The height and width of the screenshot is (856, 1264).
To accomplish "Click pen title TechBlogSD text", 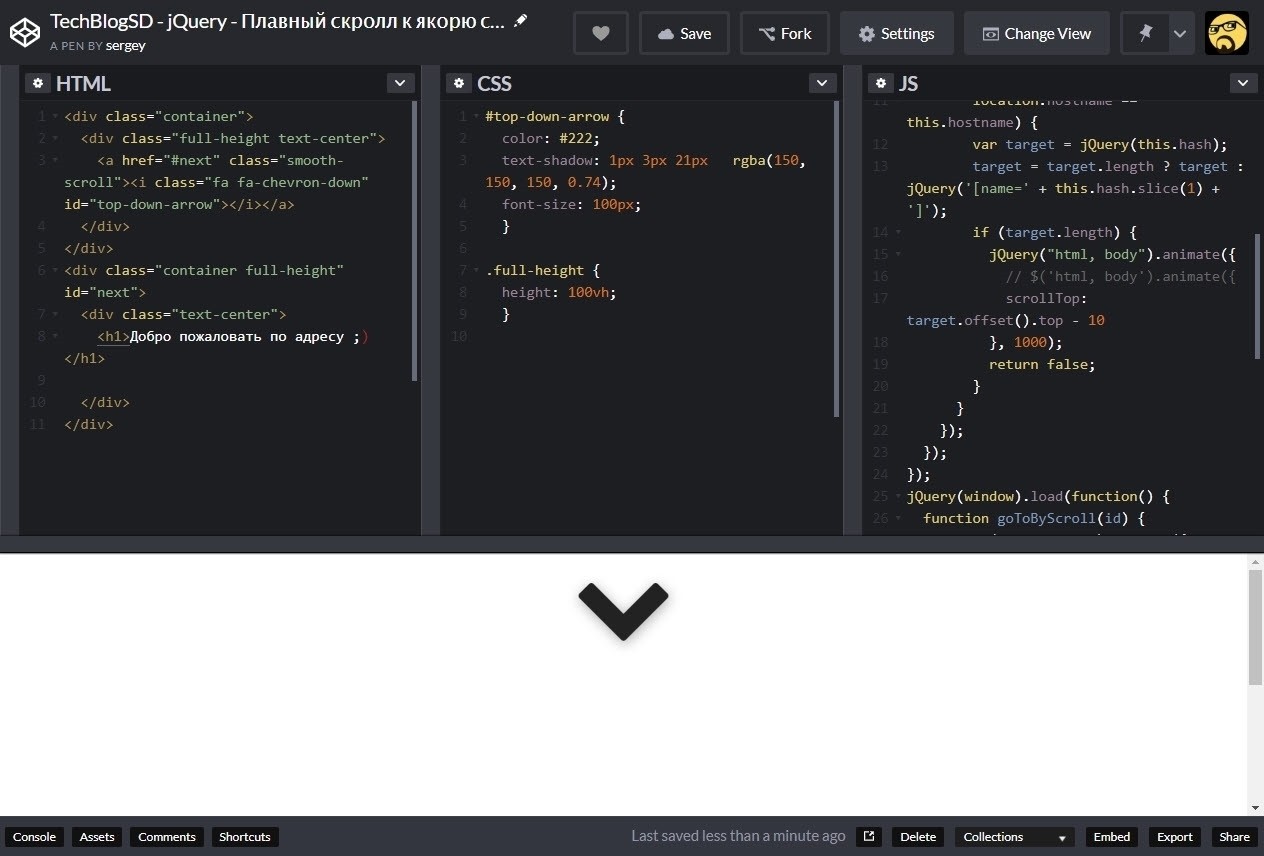I will click(277, 21).
